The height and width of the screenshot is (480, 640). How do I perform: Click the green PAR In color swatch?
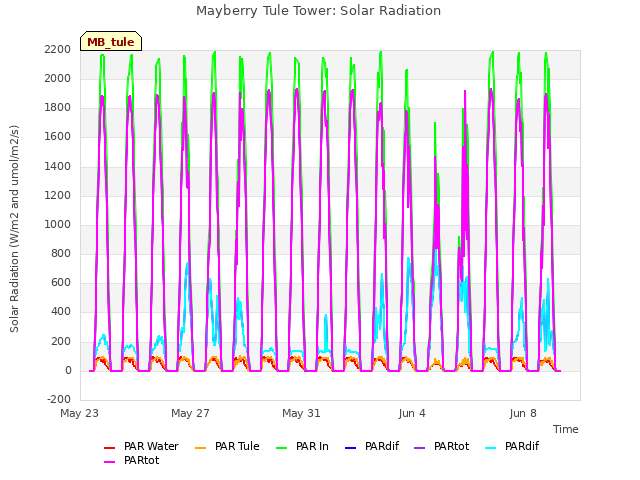[282, 448]
